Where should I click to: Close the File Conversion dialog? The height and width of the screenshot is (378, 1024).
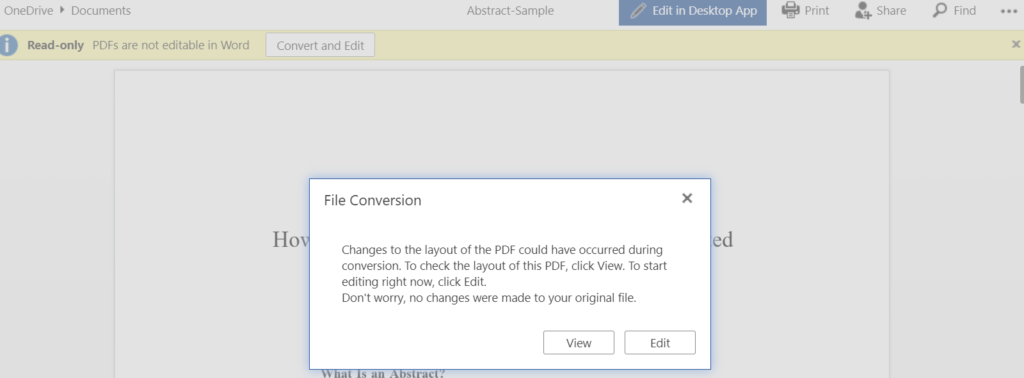click(x=687, y=198)
